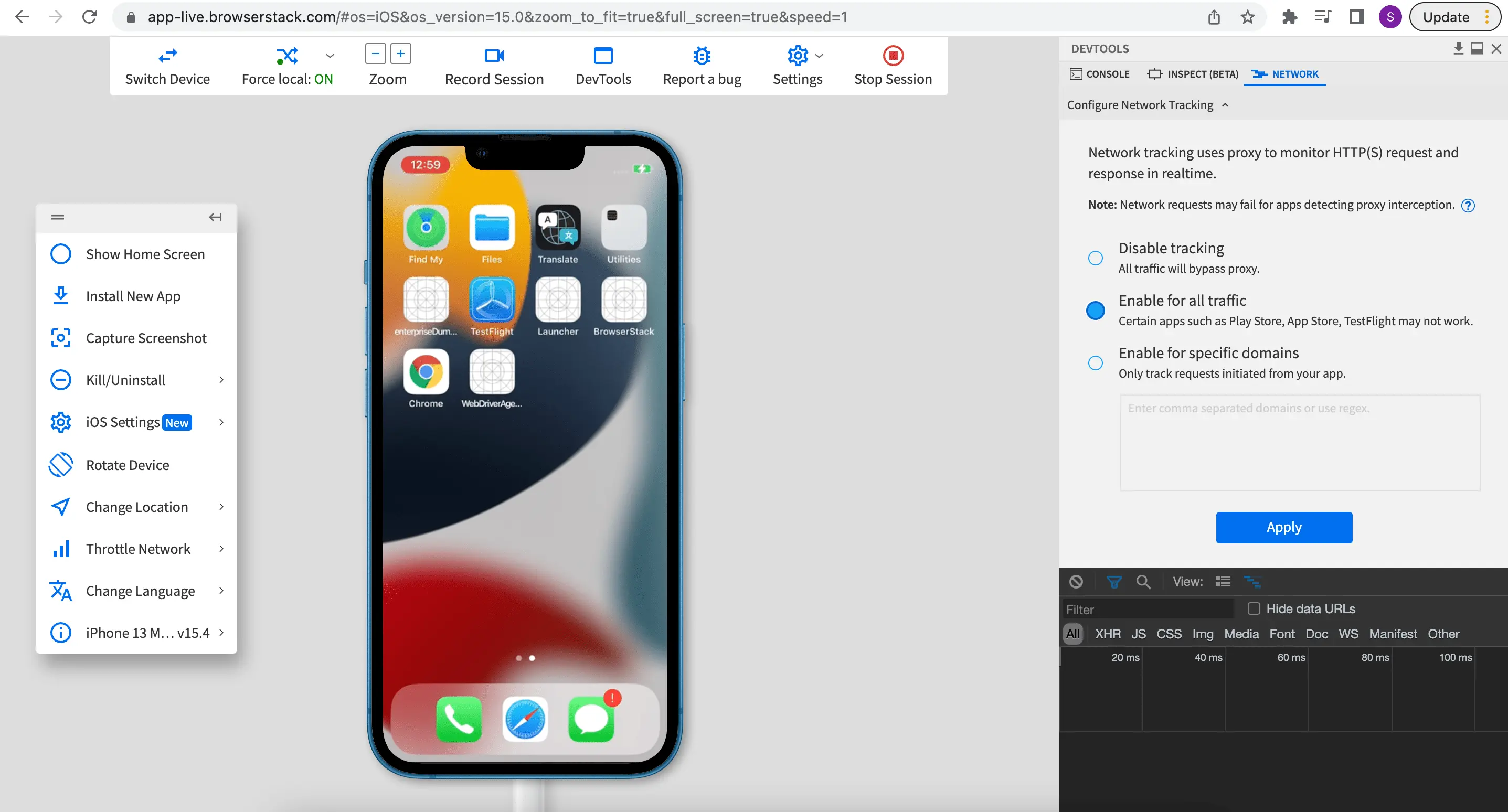Click the Rotate Device icon

[x=61, y=465]
